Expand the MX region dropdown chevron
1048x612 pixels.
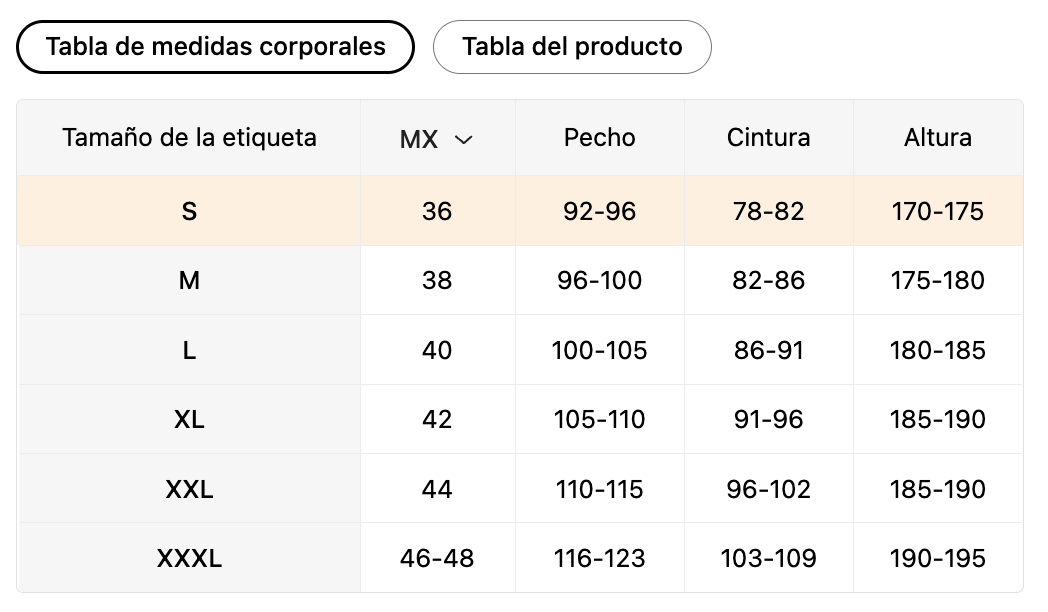coord(463,140)
